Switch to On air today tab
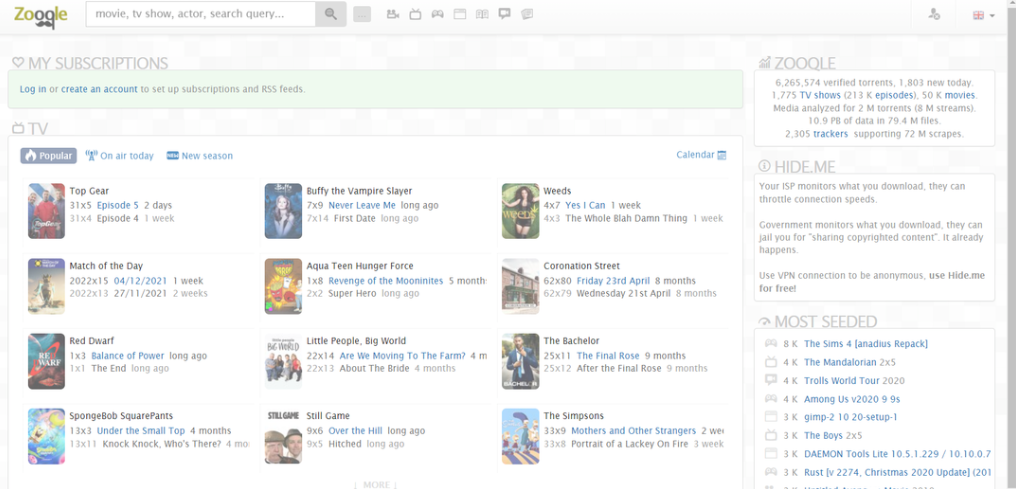1016x489 pixels. pyautogui.click(x=119, y=156)
